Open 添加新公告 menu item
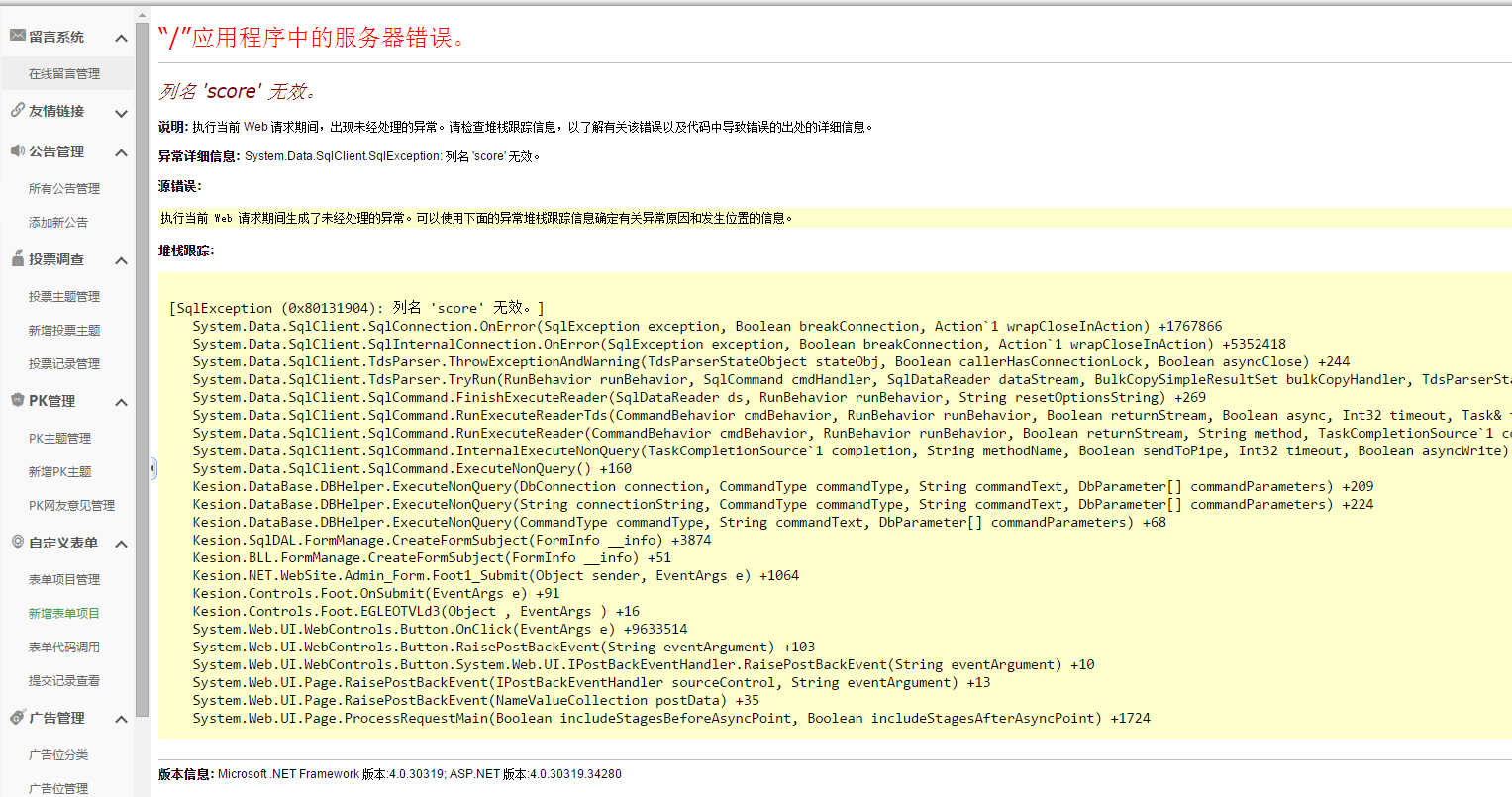Screen dimensions: 1512x797 pyautogui.click(x=58, y=222)
